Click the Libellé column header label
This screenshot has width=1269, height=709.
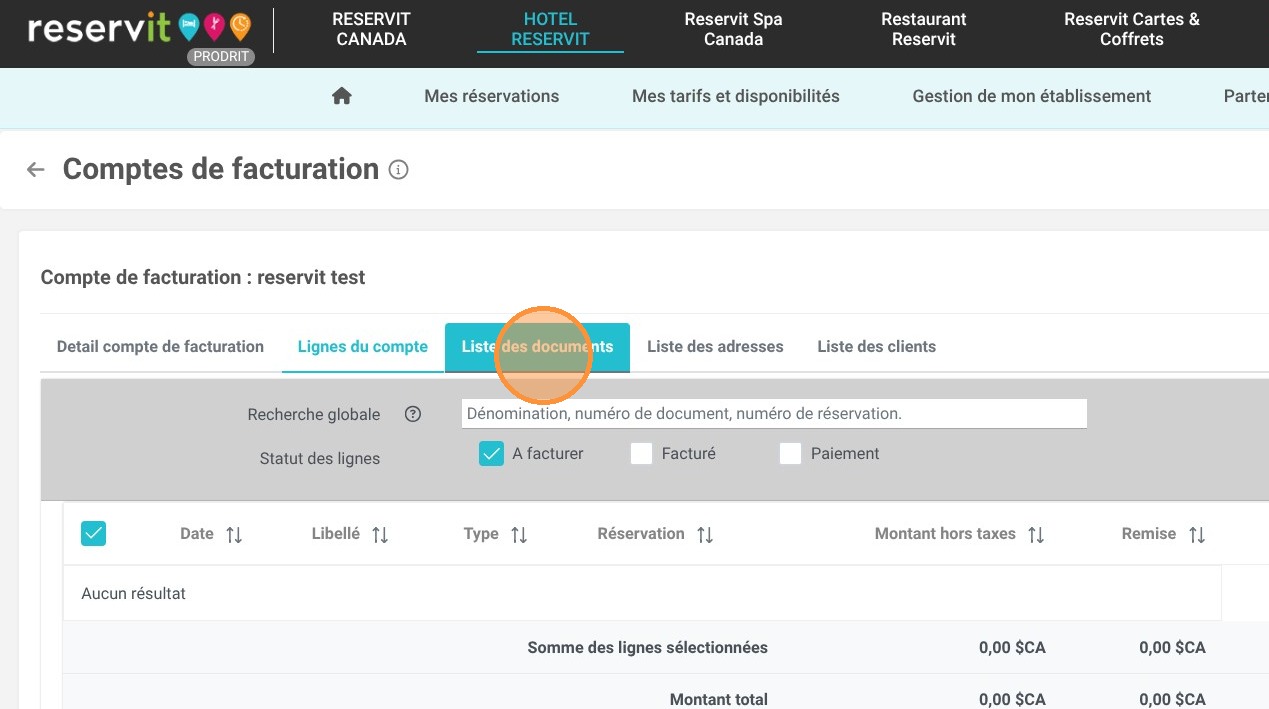point(336,534)
